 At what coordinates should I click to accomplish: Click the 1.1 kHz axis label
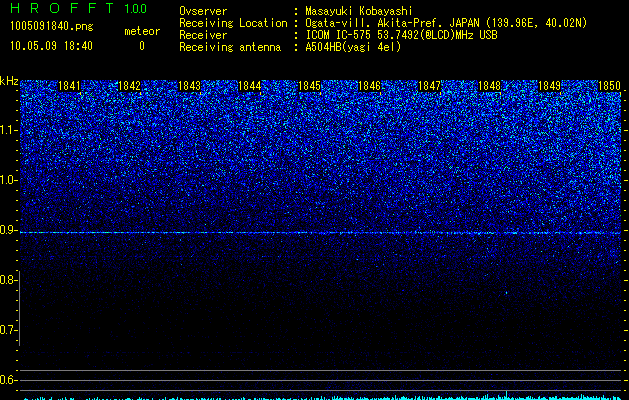8,130
